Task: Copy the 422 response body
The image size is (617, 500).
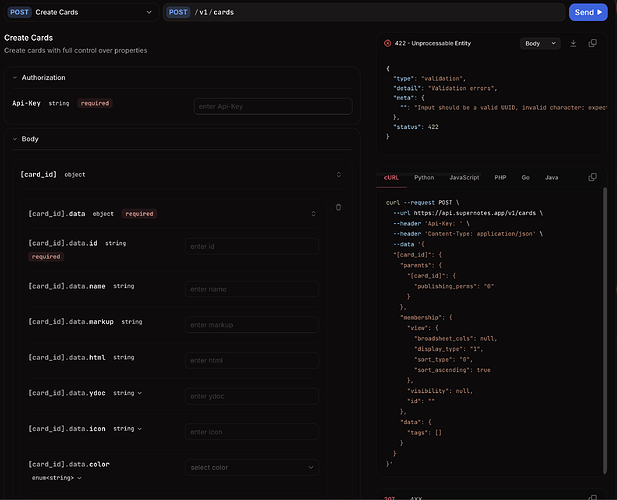Action: tap(592, 43)
